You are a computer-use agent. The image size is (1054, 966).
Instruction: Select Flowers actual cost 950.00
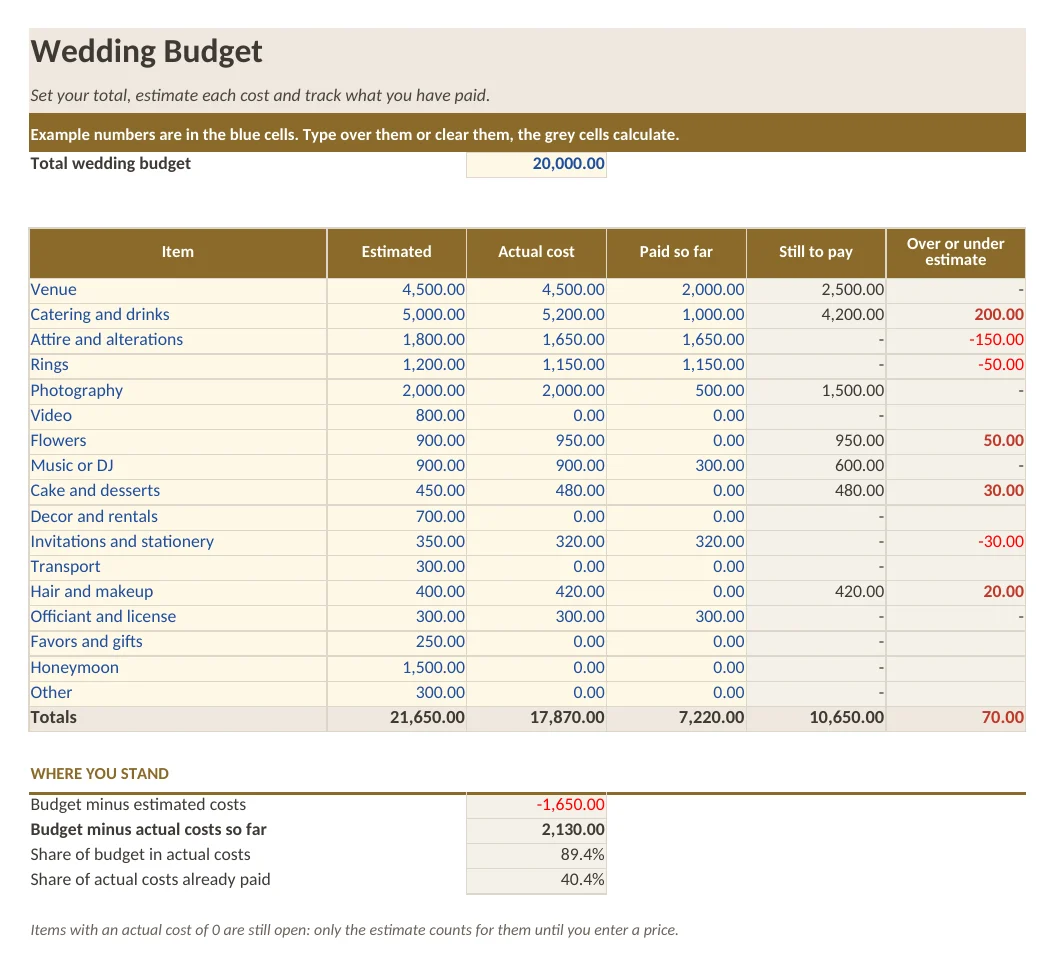(x=536, y=442)
